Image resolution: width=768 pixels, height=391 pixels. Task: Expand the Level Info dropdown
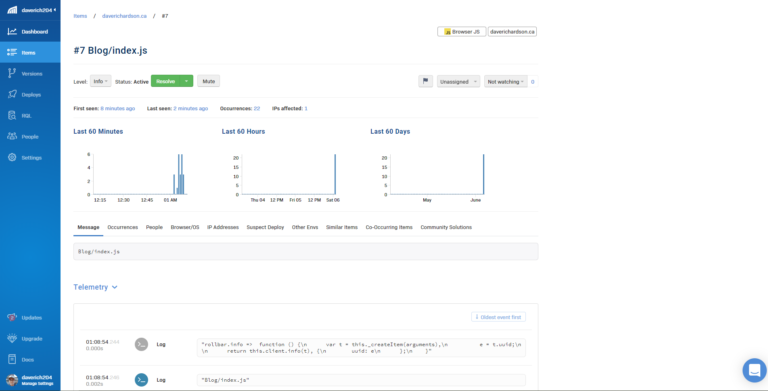100,81
